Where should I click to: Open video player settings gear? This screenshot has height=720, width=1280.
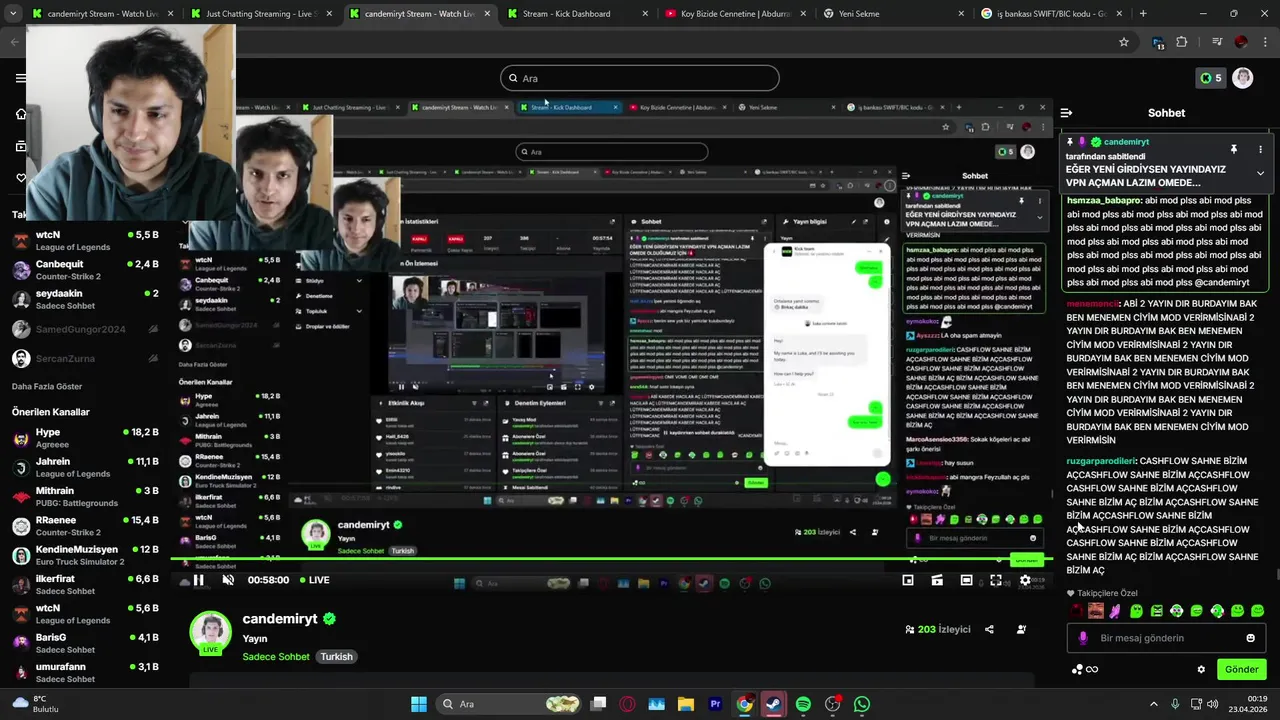coord(1025,580)
